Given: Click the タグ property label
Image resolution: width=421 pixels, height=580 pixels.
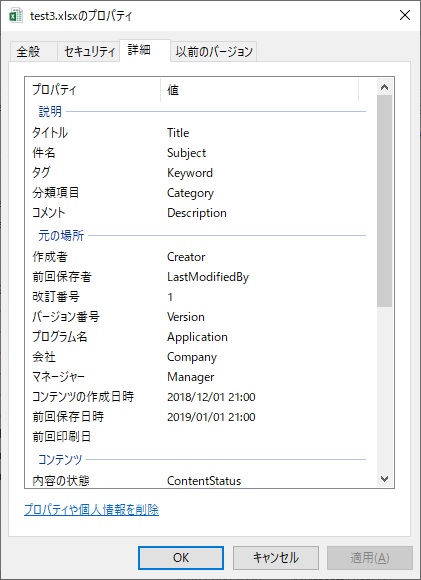Looking at the screenshot, I should point(41,173).
